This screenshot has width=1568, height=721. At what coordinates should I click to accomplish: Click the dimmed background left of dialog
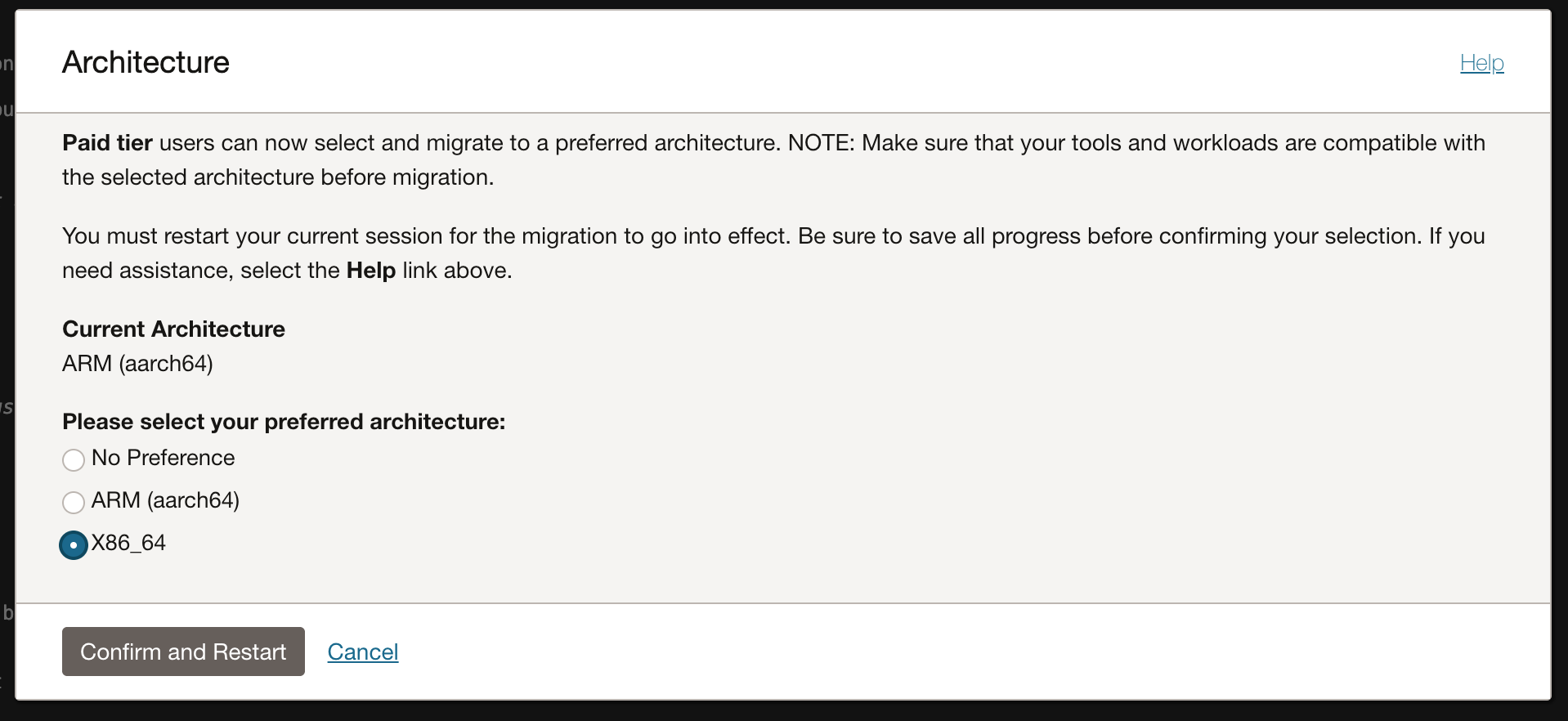pyautogui.click(x=7, y=327)
